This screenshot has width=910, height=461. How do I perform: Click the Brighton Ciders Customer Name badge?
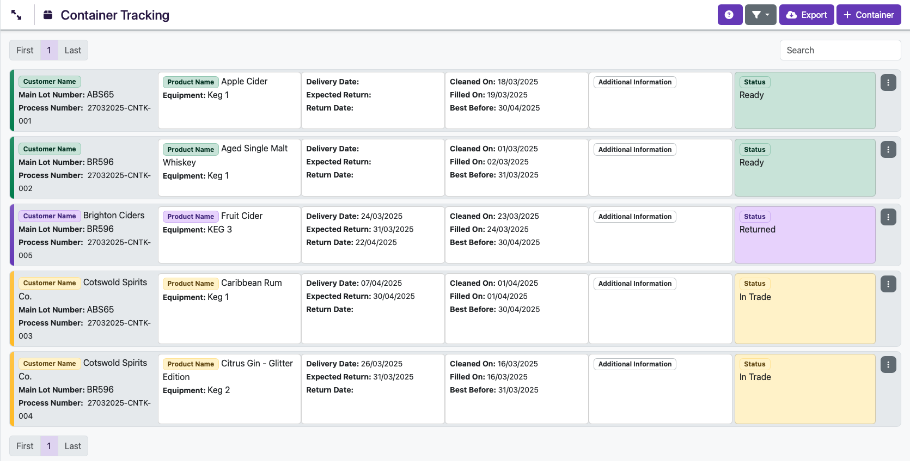coord(49,216)
